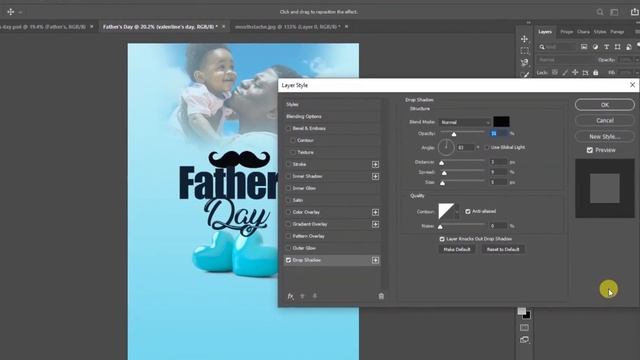Click the Angle dial control

tap(446, 147)
